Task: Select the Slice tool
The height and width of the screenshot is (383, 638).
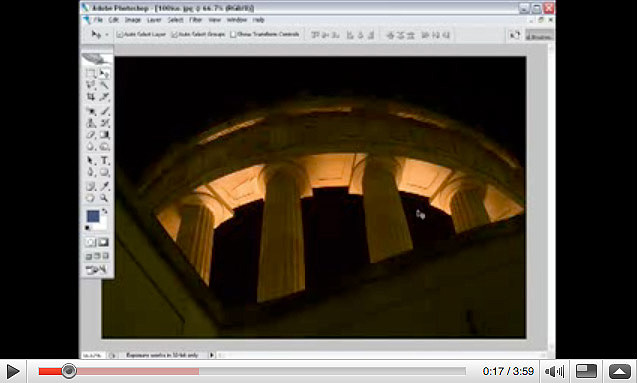Action: [x=105, y=97]
